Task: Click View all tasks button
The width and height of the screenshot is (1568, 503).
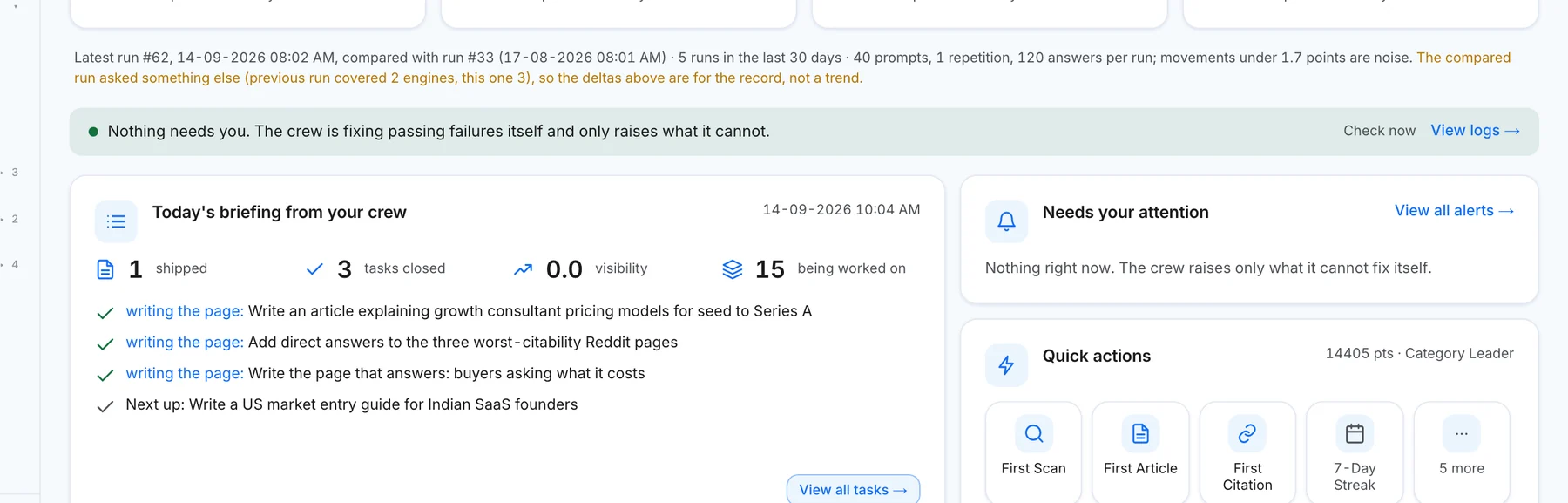Action: click(x=853, y=490)
